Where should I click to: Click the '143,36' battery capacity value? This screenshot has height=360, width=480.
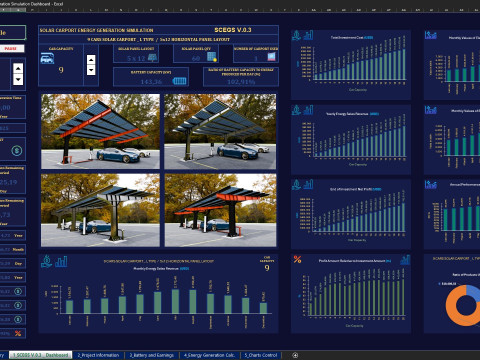coord(151,82)
